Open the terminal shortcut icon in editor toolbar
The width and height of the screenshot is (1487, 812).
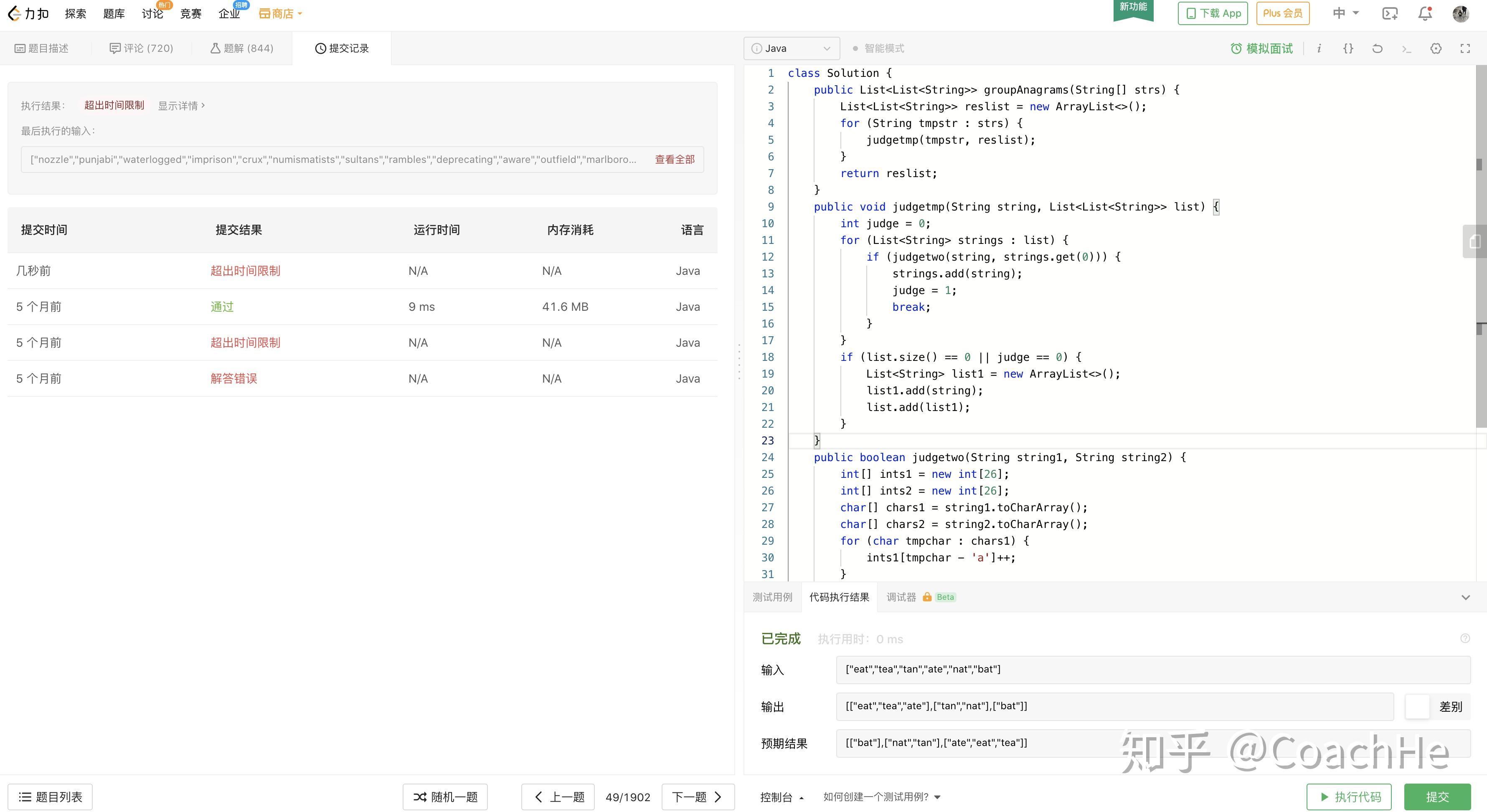pos(1406,48)
